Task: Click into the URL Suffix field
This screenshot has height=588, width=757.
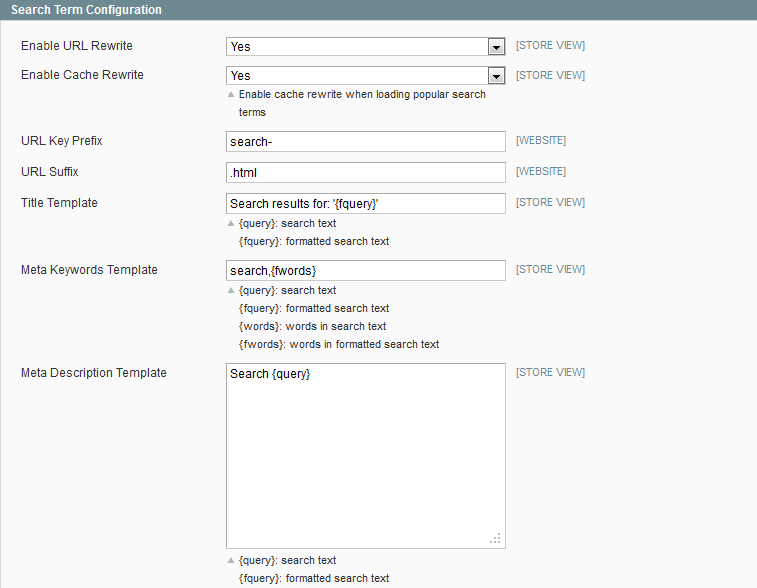Action: (x=365, y=172)
